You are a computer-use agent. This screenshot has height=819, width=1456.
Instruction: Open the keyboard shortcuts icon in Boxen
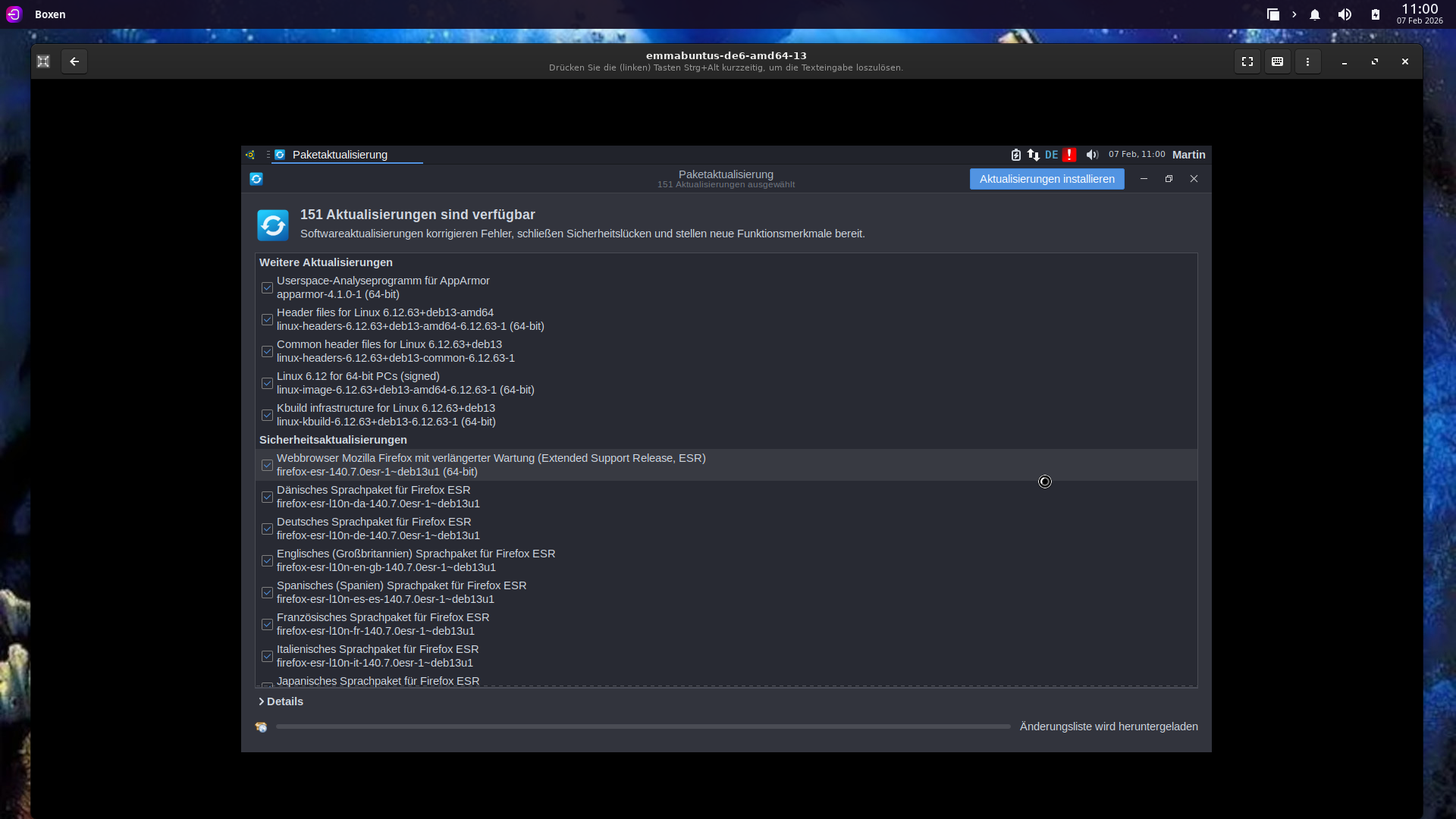coord(1277,61)
